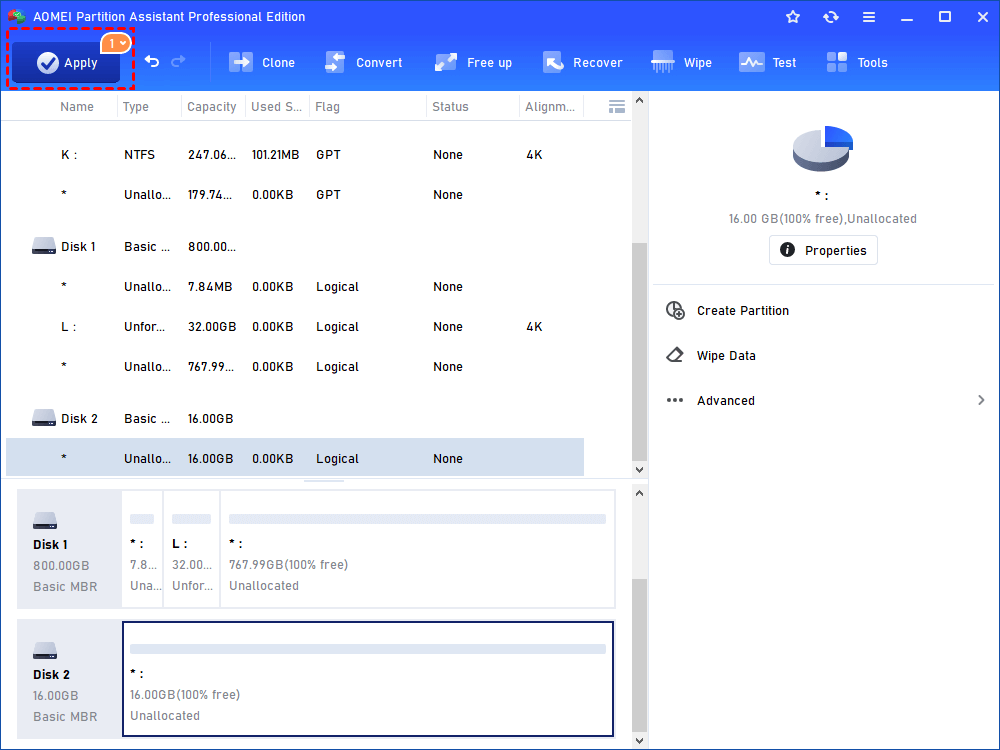Open the Free up tool
1000x750 pixels.
tap(473, 62)
